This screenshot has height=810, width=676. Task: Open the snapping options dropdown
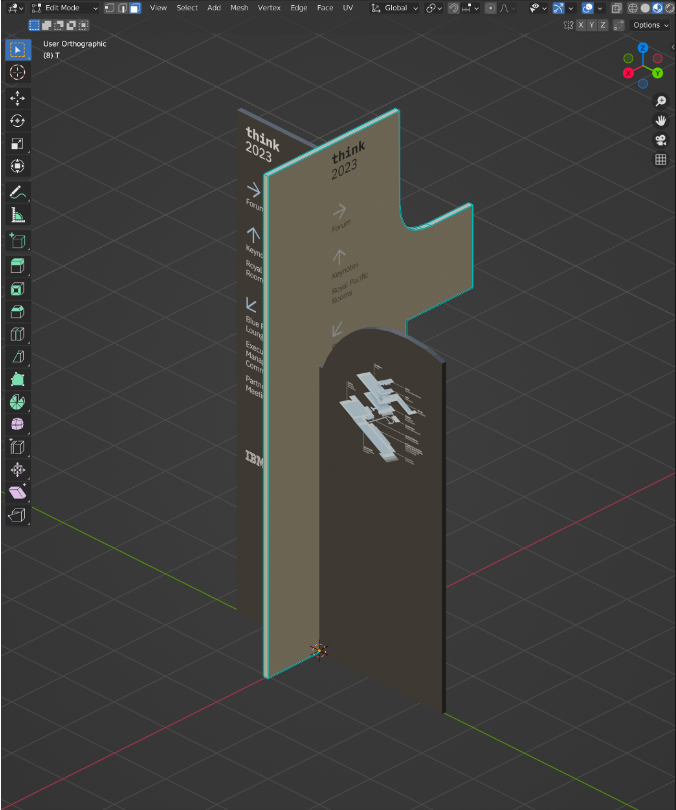[470, 8]
